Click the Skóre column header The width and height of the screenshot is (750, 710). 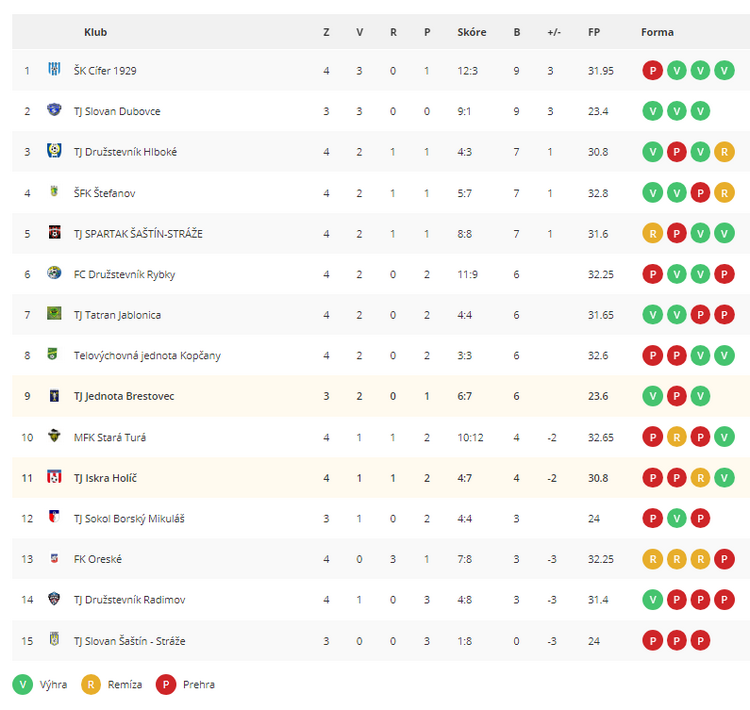coord(472,33)
